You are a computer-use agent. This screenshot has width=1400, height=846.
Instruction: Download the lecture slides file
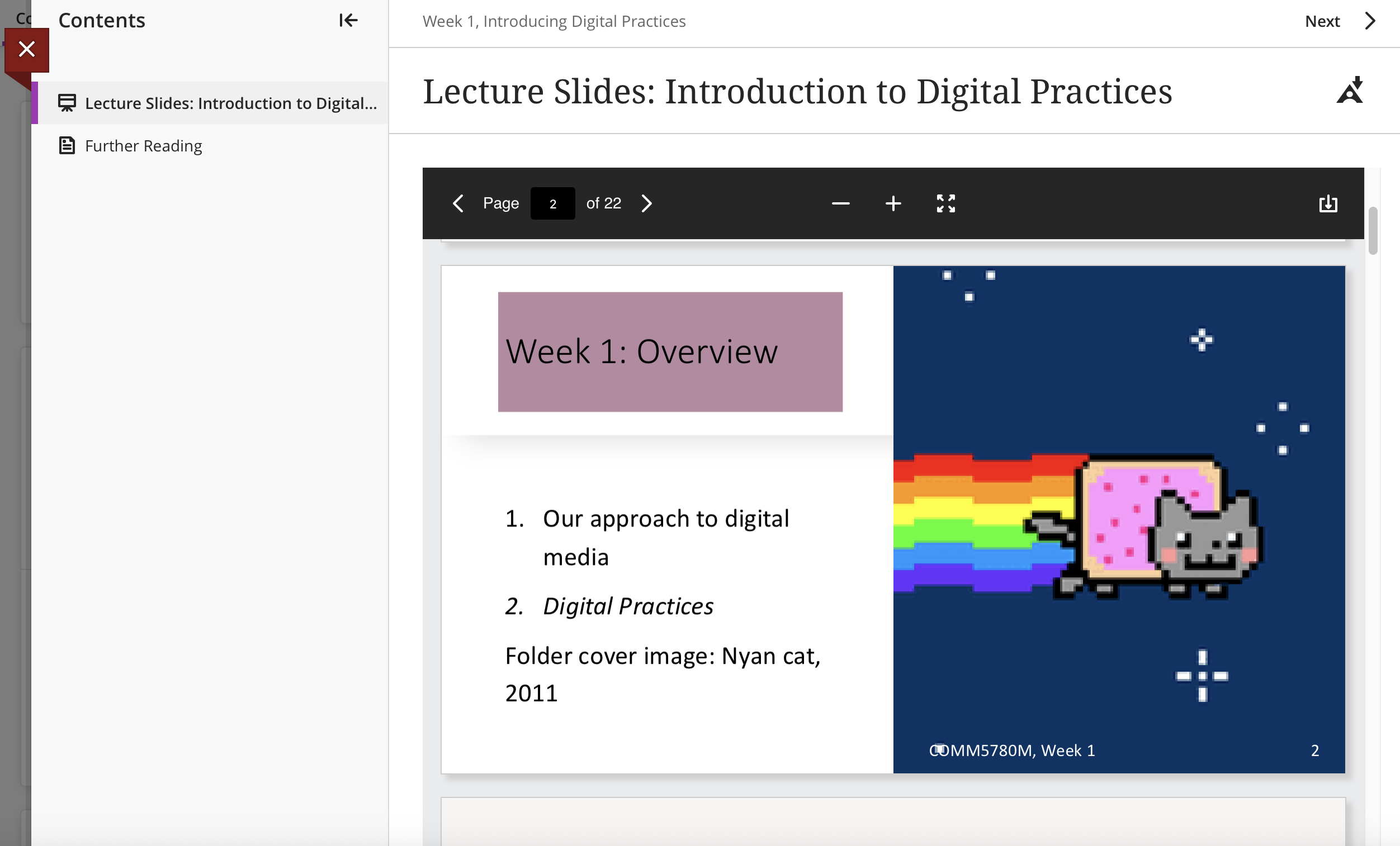click(x=1328, y=203)
